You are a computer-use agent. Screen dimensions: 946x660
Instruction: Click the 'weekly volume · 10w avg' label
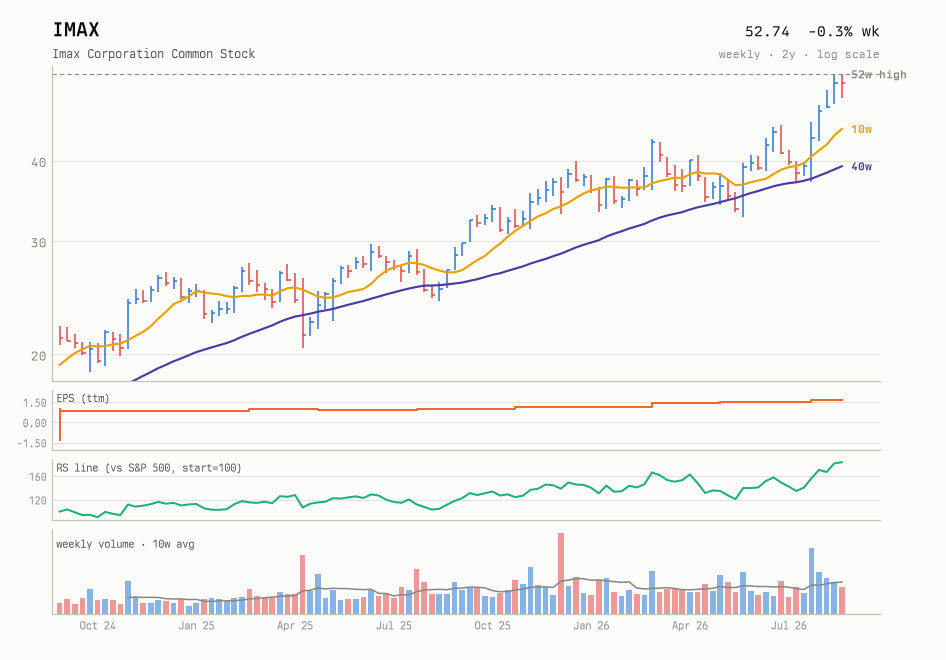click(x=125, y=544)
